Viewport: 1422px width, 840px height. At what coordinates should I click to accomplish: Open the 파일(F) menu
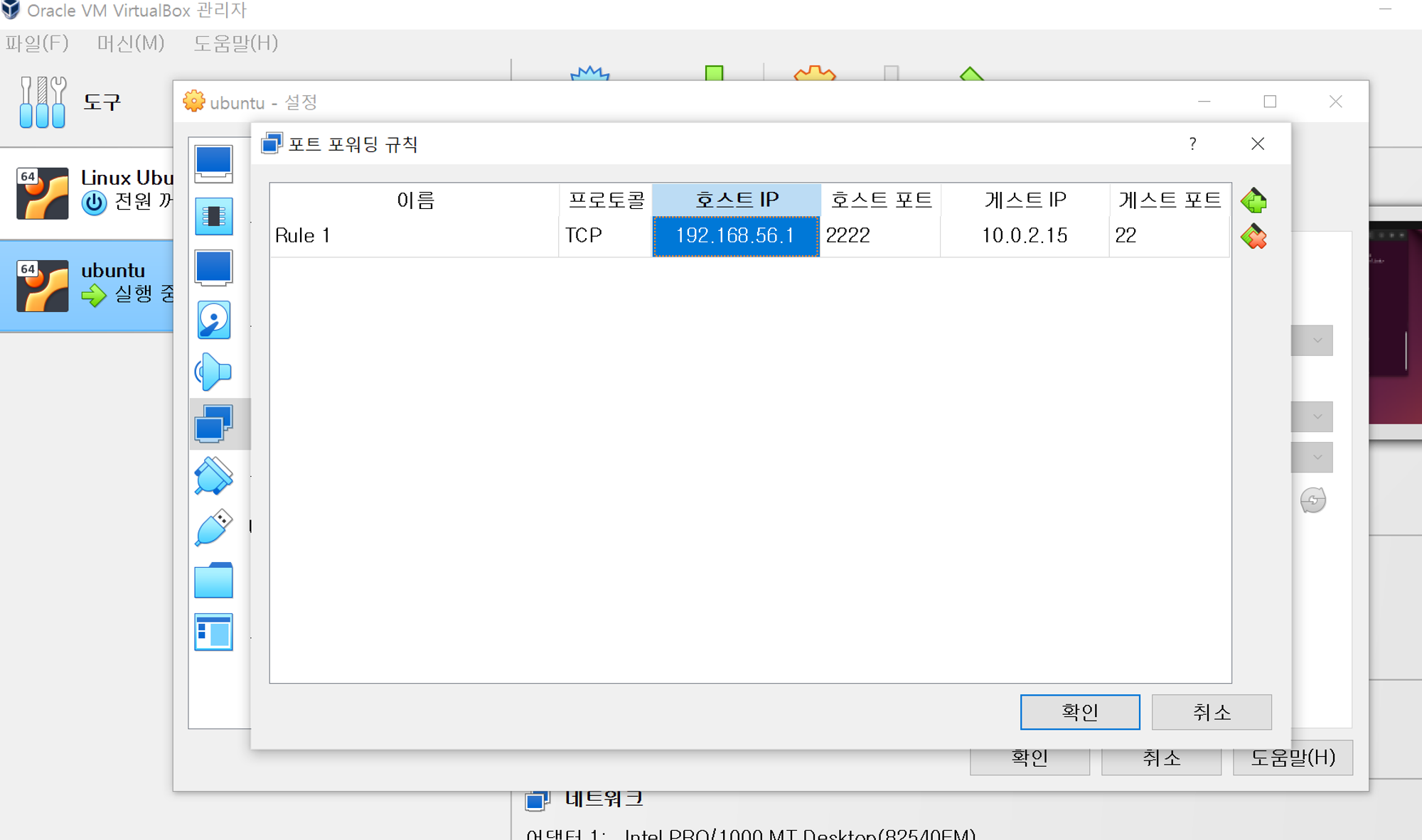(37, 43)
